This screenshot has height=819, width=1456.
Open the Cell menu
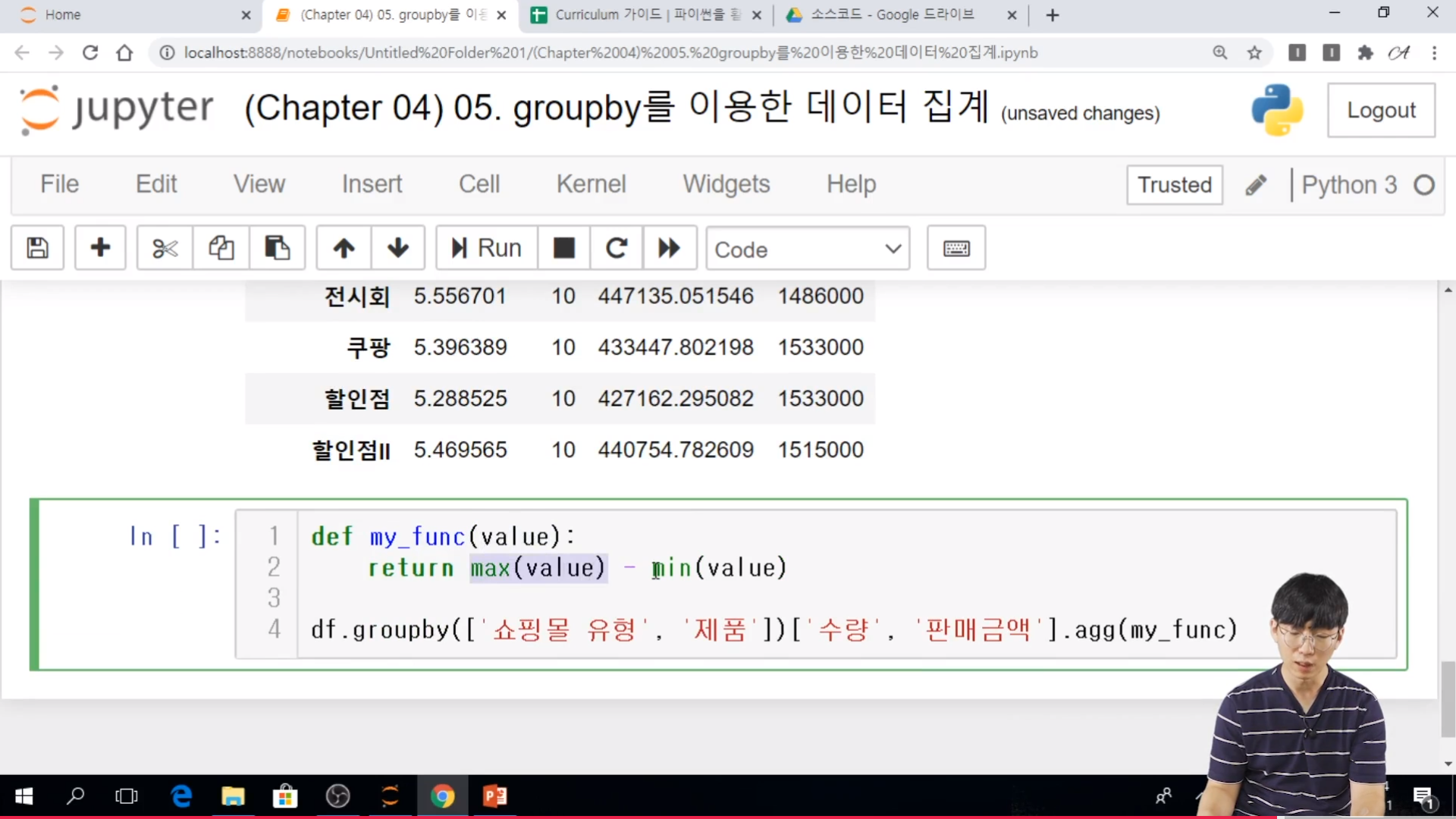(479, 184)
